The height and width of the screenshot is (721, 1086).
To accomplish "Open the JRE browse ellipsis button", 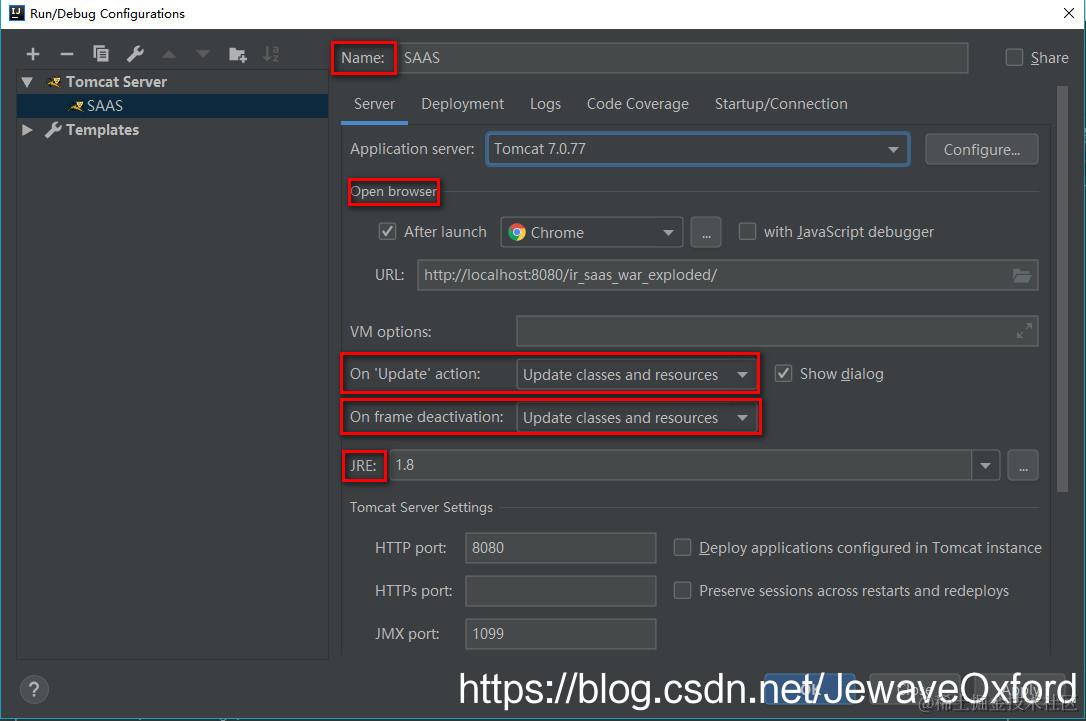I will point(1023,465).
